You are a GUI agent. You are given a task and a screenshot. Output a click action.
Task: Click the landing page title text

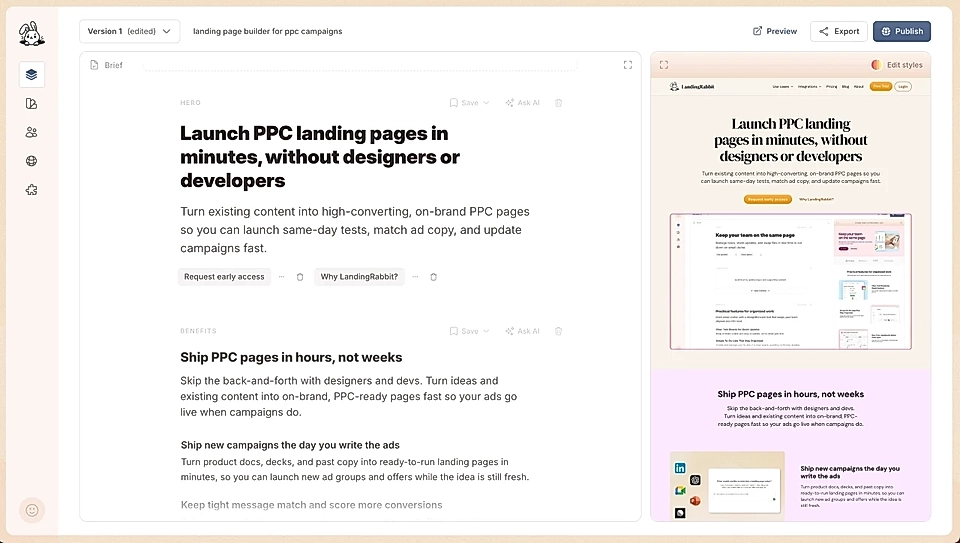point(268,31)
